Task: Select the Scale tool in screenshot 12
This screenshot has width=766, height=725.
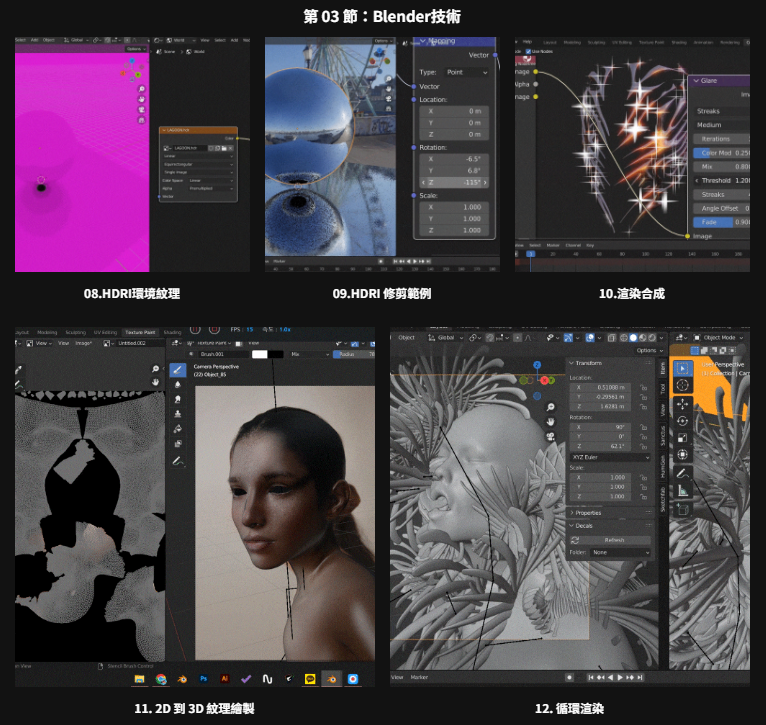Action: pos(682,438)
